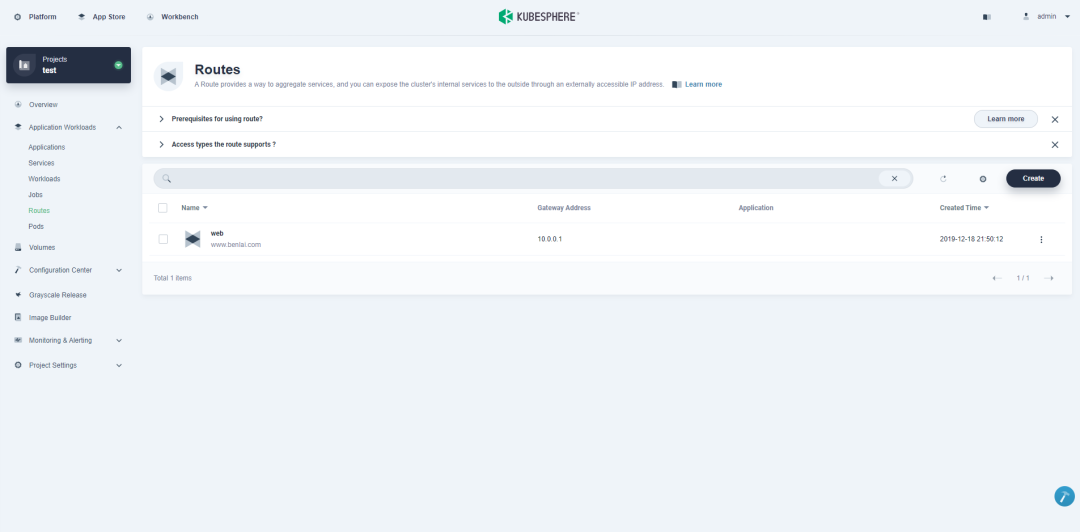Click the 2019-12-18 21:50:12 created time
The height and width of the screenshot is (532, 1080).
click(x=971, y=239)
